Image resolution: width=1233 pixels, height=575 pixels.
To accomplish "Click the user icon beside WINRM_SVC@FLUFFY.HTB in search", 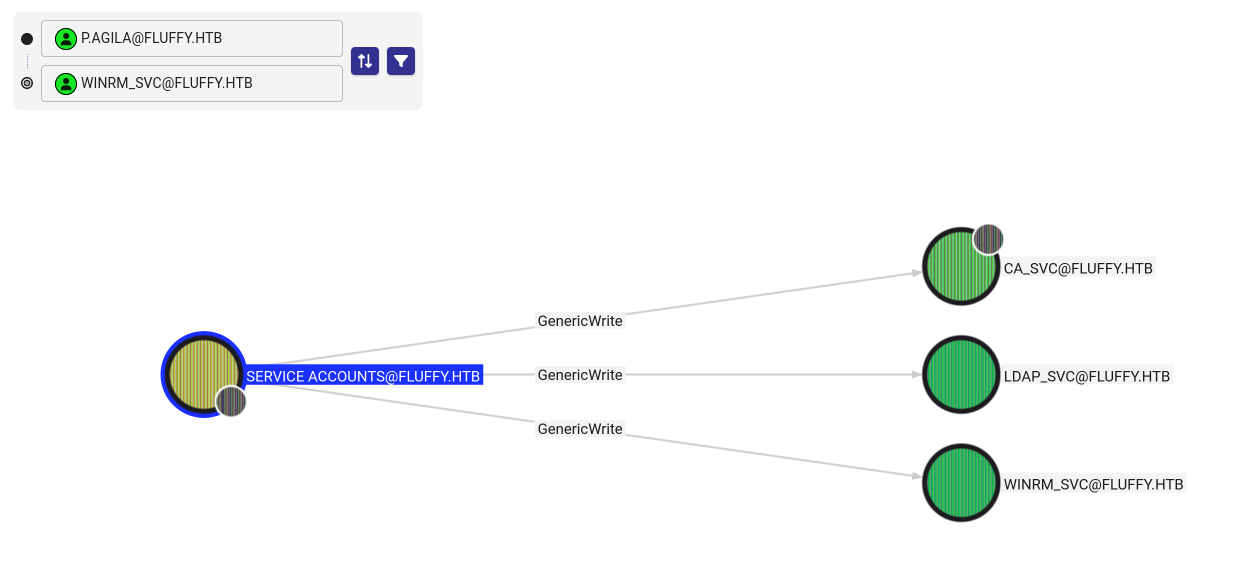I will click(66, 84).
